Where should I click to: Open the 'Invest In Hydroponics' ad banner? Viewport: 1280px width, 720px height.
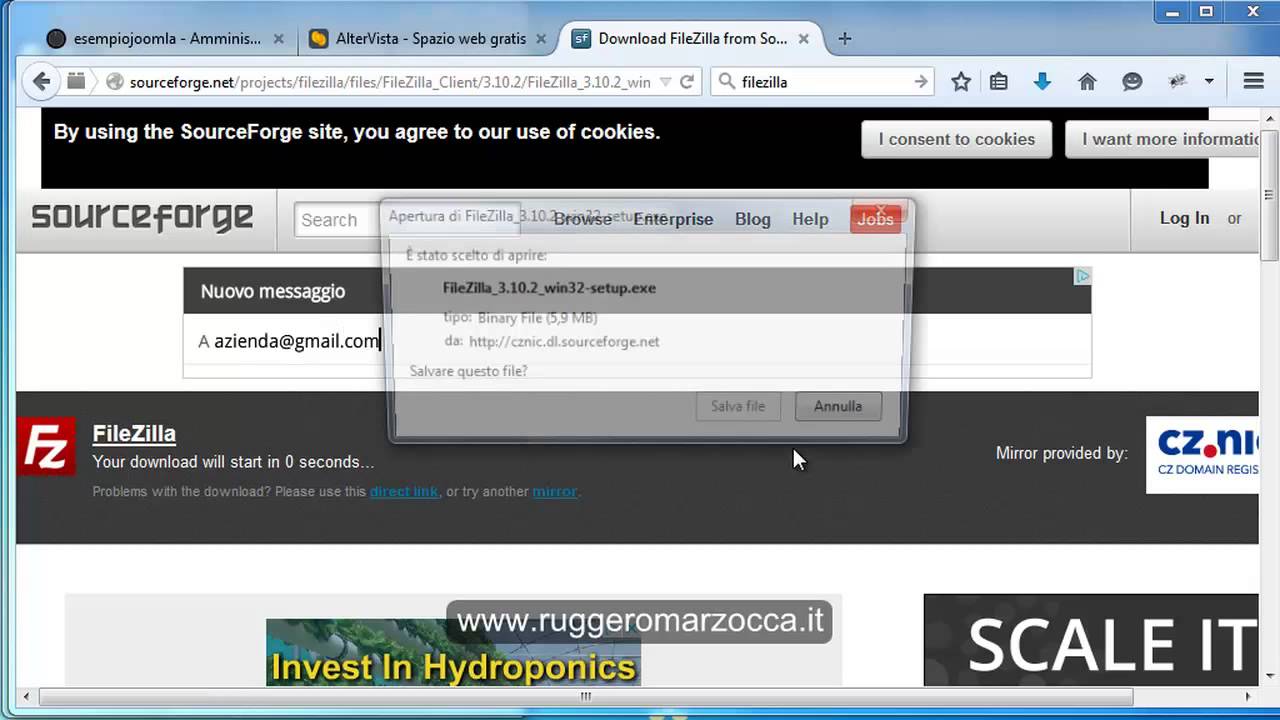[x=453, y=652]
